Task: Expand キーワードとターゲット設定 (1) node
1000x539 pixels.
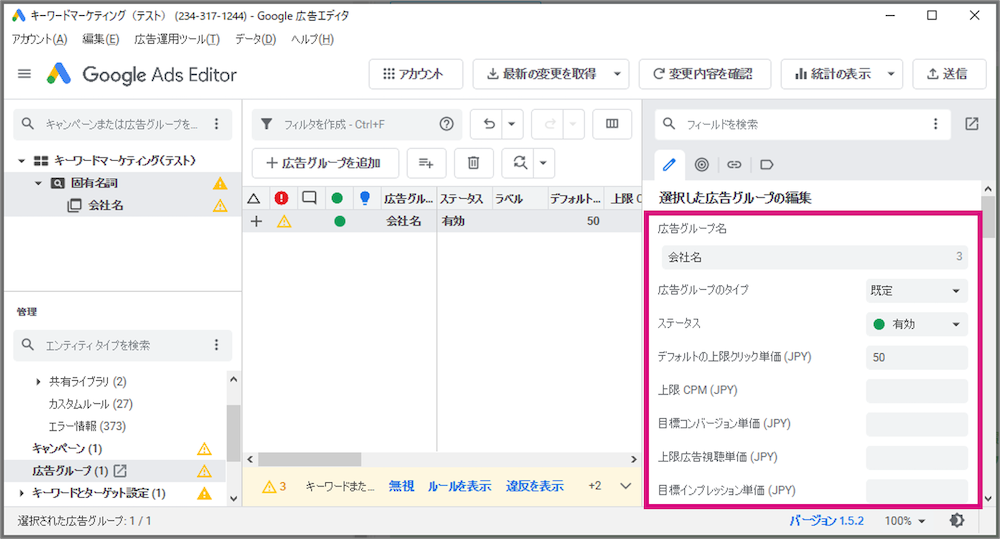Action: coord(22,493)
